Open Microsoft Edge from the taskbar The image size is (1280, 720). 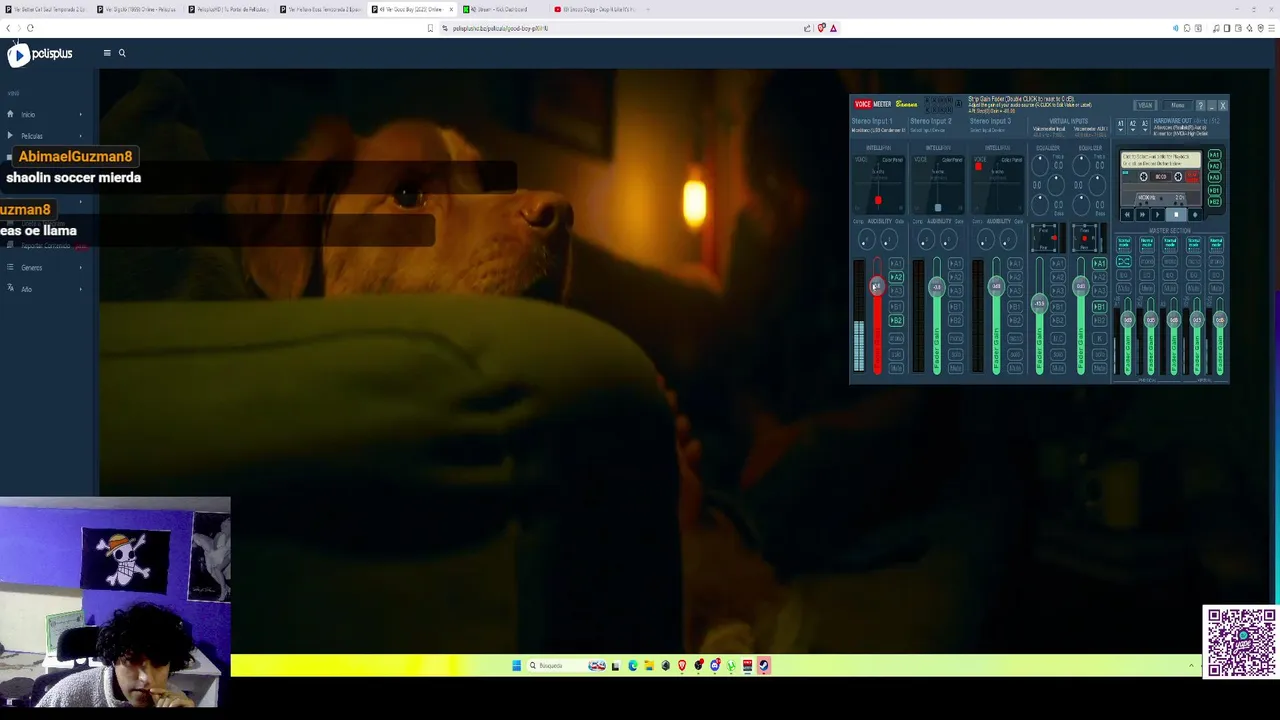pos(633,666)
